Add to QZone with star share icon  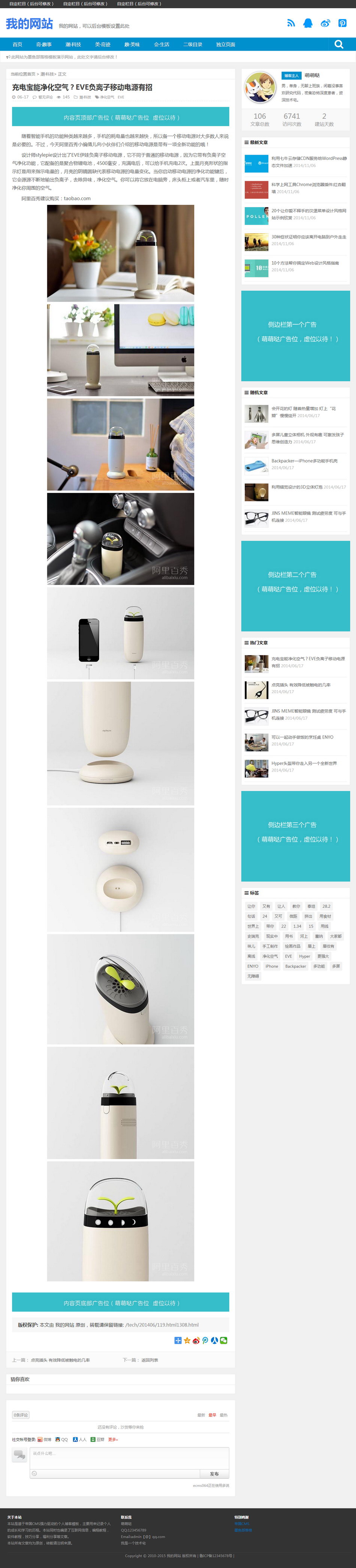(x=187, y=1340)
